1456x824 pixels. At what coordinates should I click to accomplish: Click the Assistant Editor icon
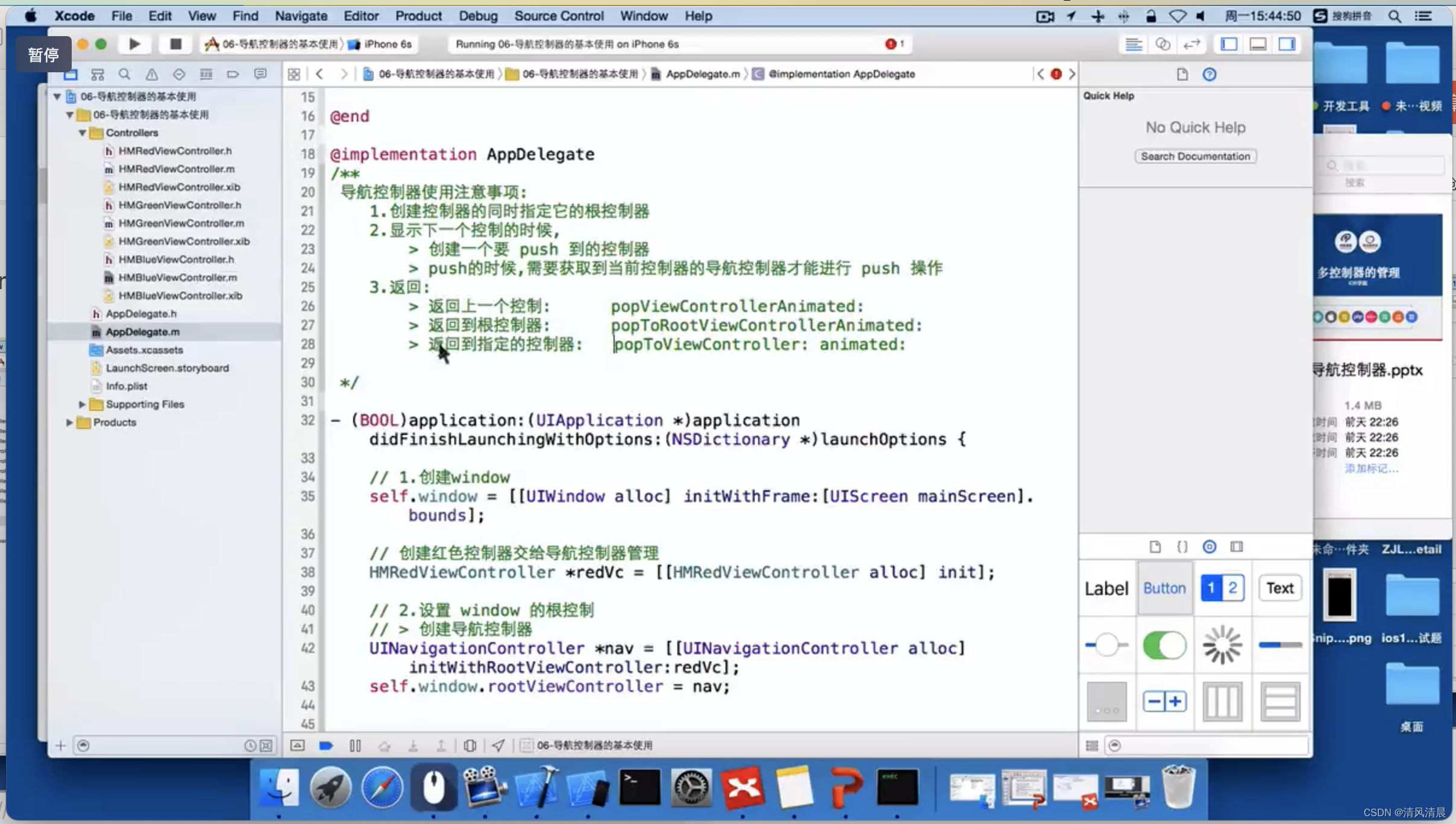coord(1162,44)
